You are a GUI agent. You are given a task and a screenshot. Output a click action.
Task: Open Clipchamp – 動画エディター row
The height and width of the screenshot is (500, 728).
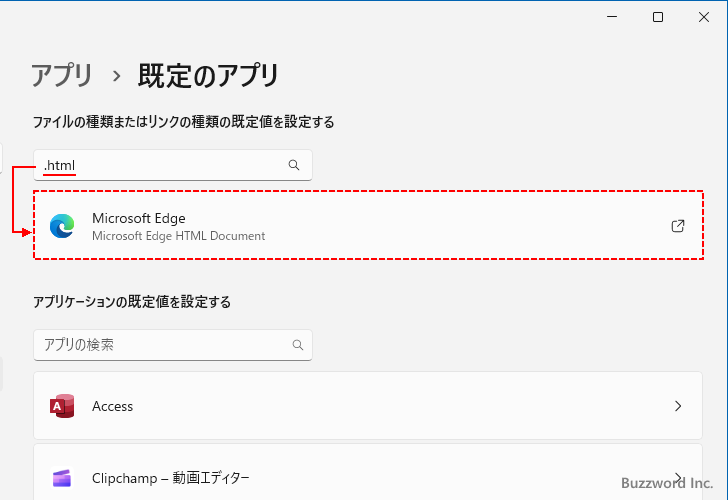[x=368, y=472]
